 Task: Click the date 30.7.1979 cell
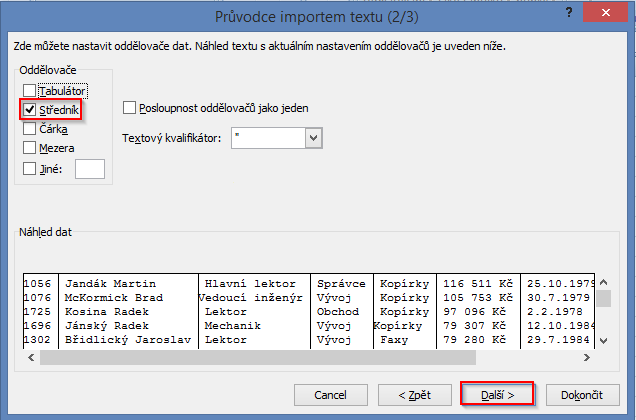(558, 298)
